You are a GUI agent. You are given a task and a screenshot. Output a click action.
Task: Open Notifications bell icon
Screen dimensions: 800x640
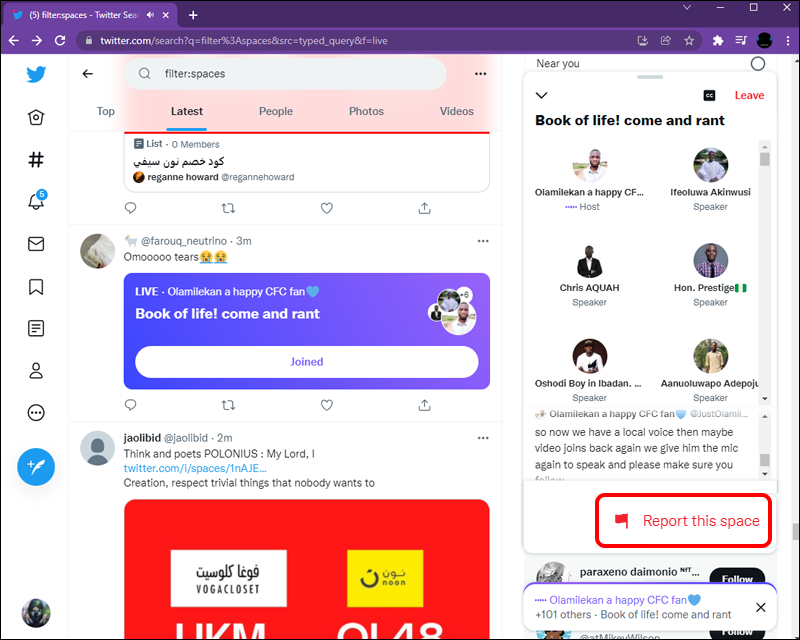36,200
